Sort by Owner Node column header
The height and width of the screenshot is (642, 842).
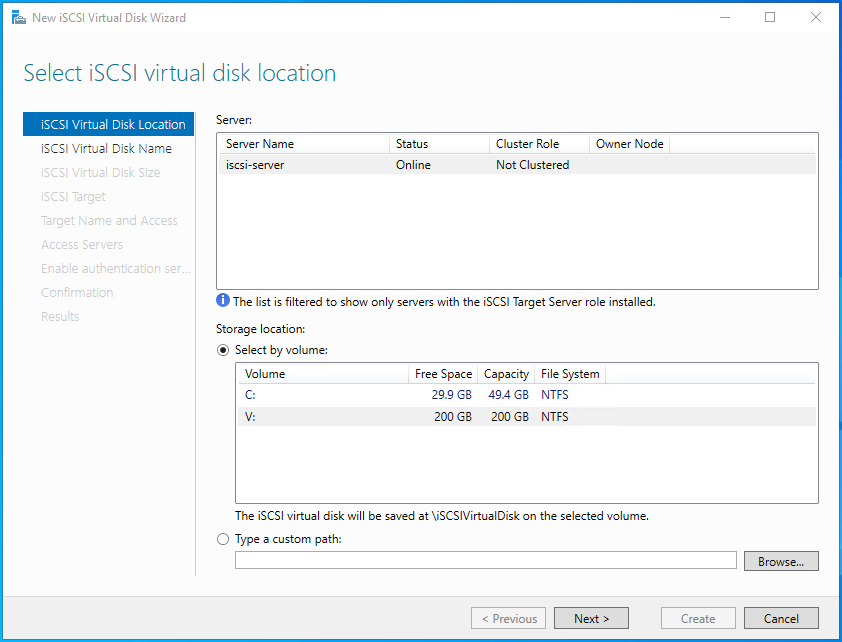pos(629,144)
